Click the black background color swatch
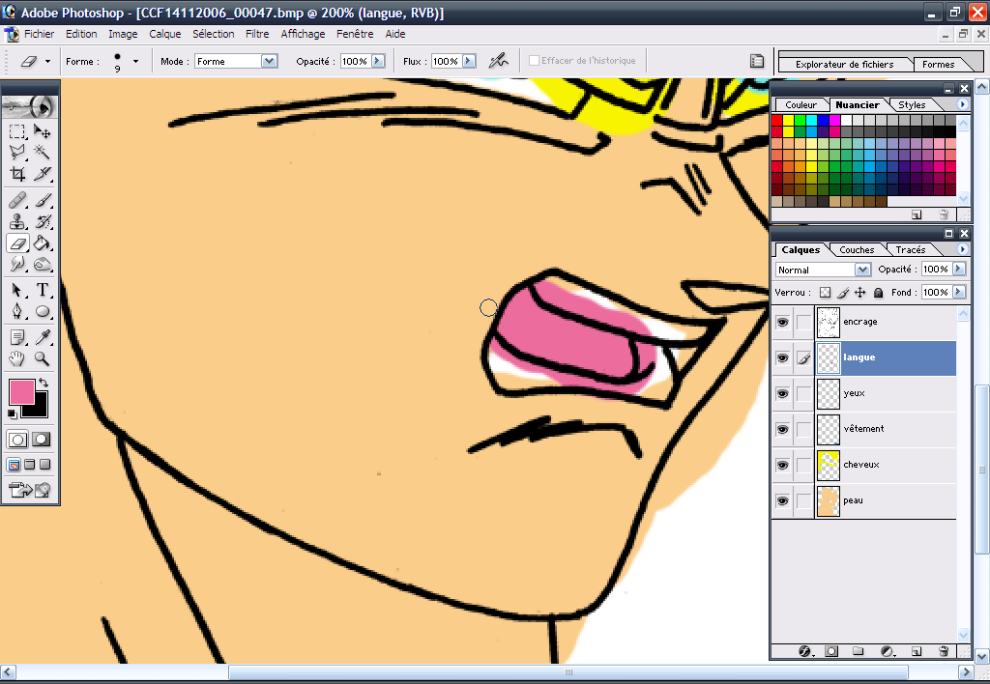The width and height of the screenshot is (990, 684). [39, 408]
